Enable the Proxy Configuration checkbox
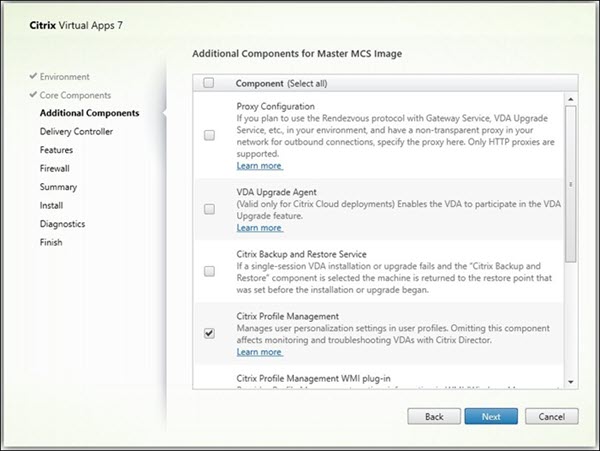600x451 pixels. pos(209,135)
